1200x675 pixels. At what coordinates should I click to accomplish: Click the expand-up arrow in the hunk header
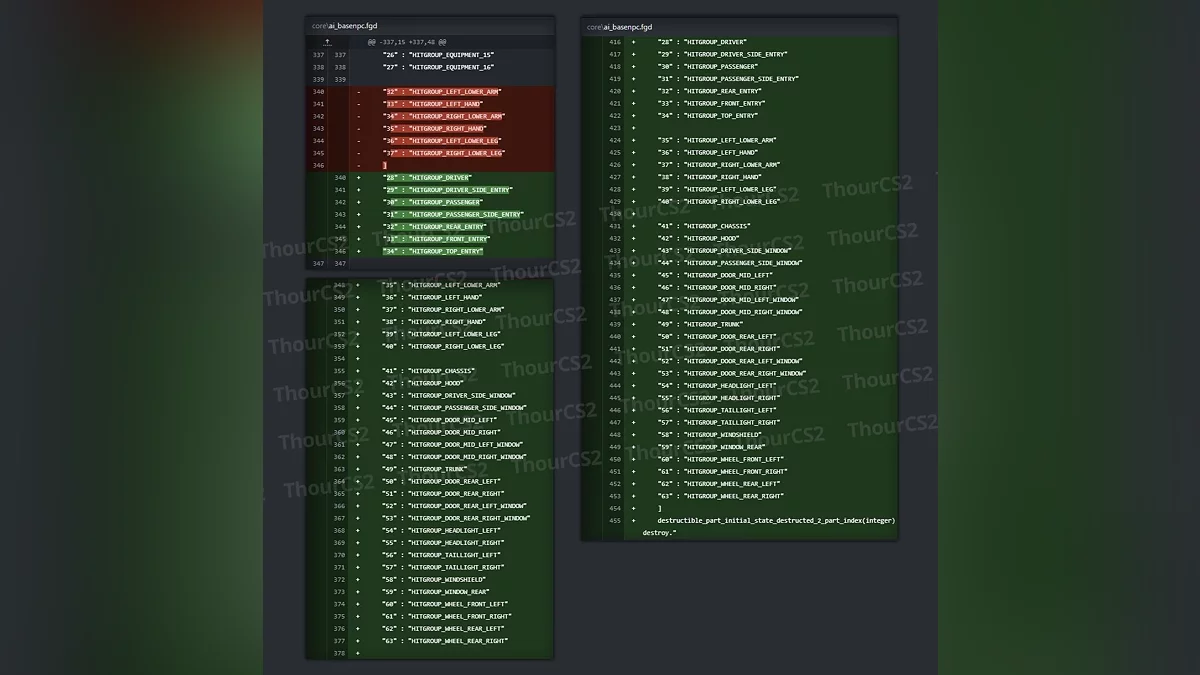pyautogui.click(x=327, y=42)
